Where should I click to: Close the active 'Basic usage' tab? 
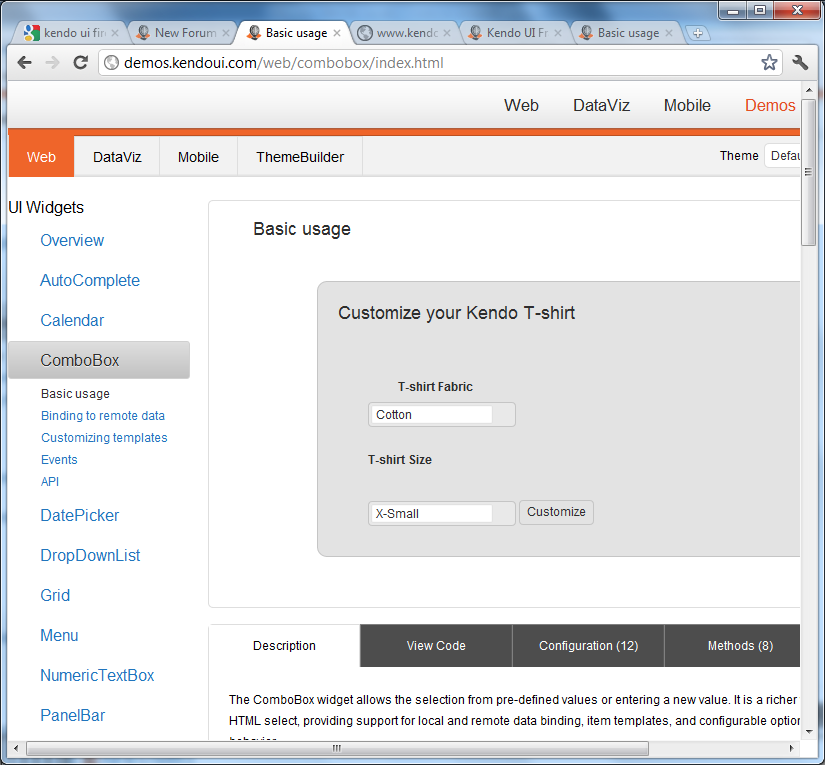pyautogui.click(x=337, y=33)
